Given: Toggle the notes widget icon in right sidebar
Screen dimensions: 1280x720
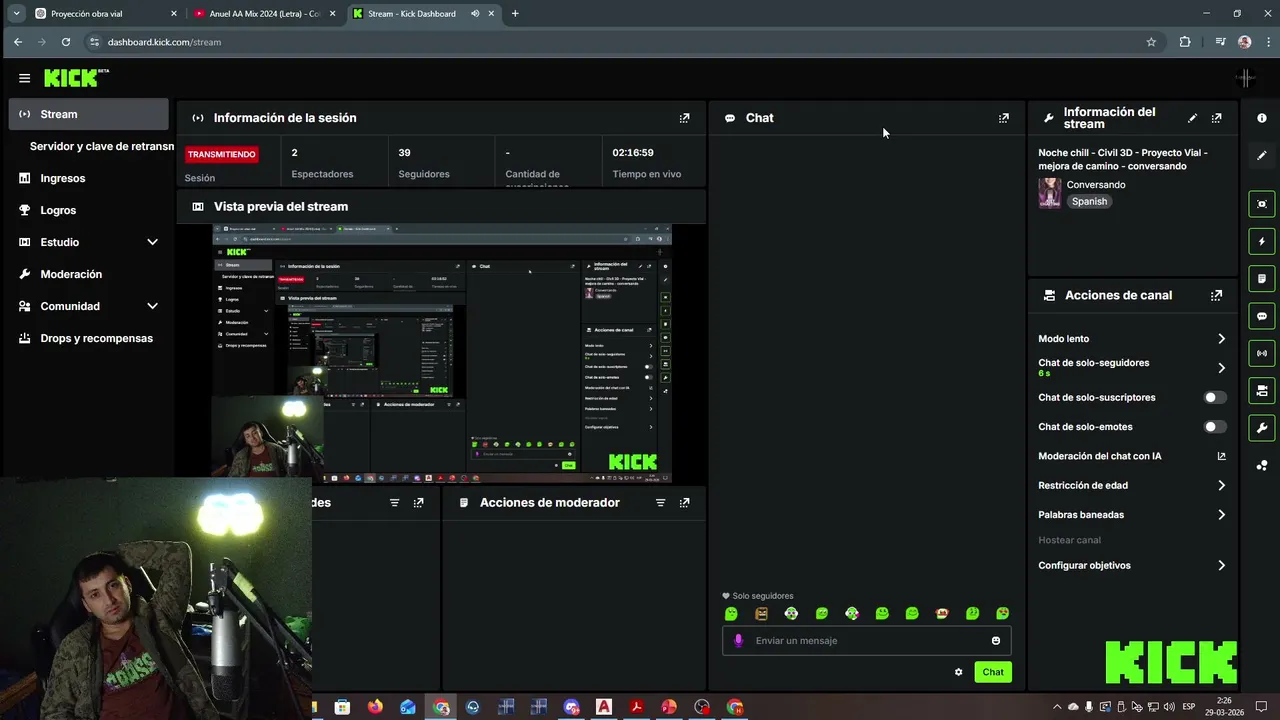Looking at the screenshot, I should [x=1262, y=278].
